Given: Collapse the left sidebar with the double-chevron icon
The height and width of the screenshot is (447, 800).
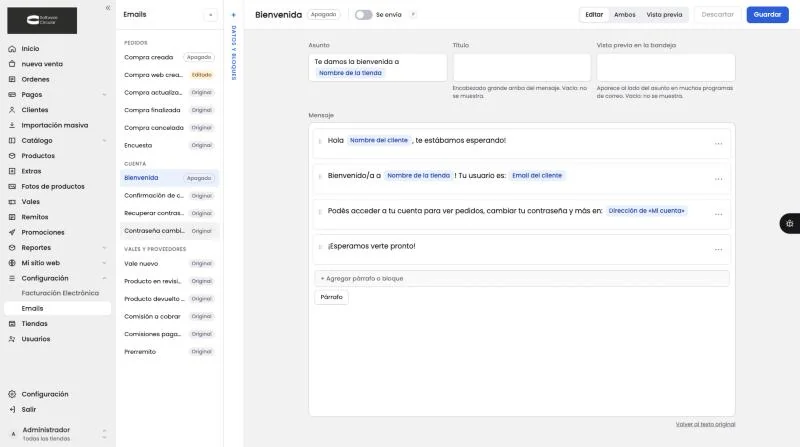Looking at the screenshot, I should pyautogui.click(x=108, y=8).
